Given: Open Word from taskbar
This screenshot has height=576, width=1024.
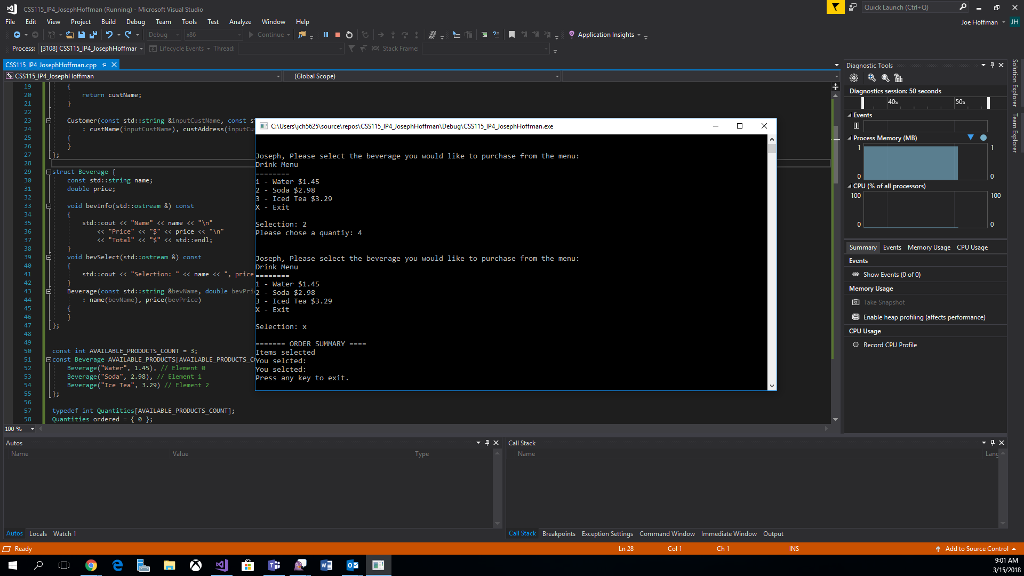Looking at the screenshot, I should click(x=326, y=566).
